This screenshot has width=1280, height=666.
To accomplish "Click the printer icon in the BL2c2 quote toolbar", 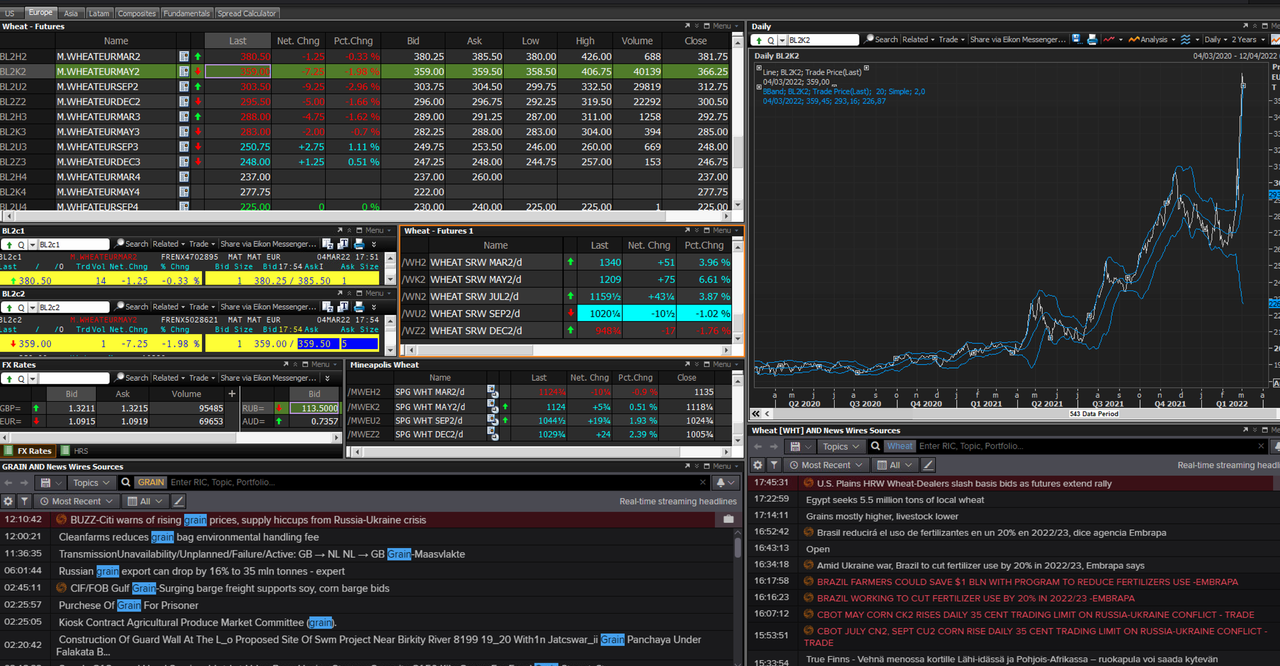I will [x=358, y=305].
